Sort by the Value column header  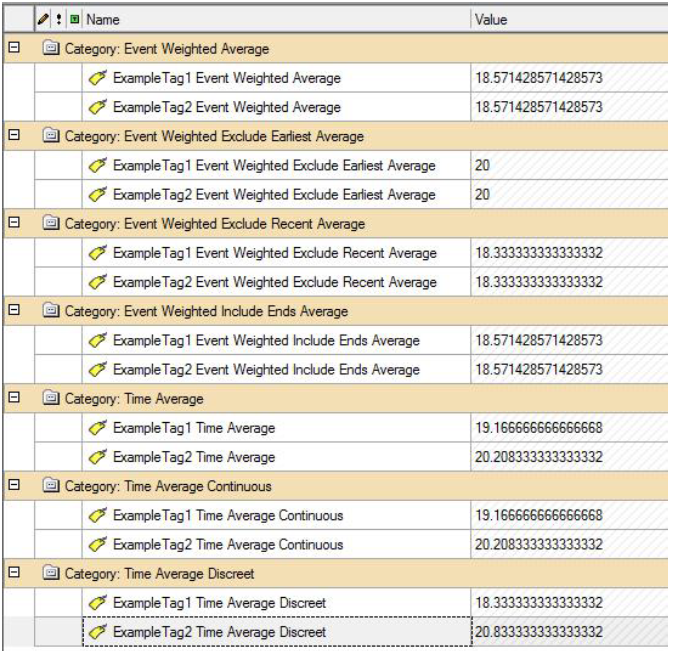point(491,19)
